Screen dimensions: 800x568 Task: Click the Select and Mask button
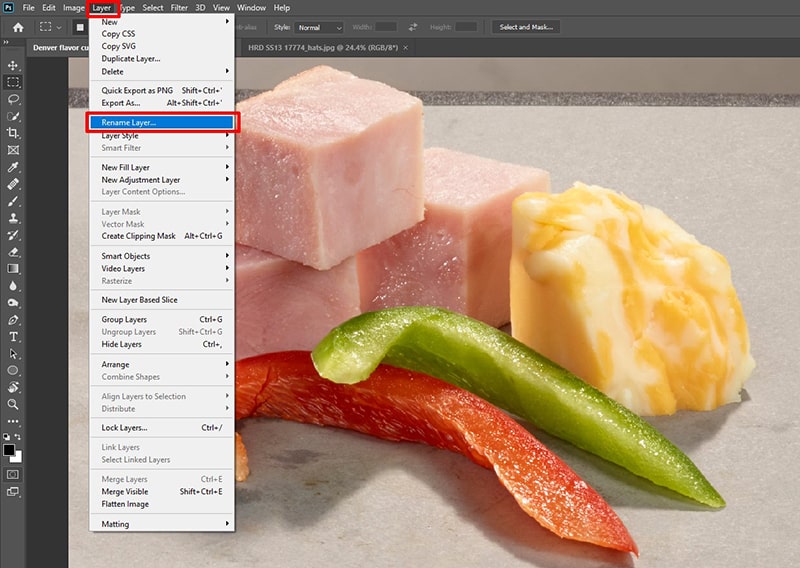(x=526, y=27)
